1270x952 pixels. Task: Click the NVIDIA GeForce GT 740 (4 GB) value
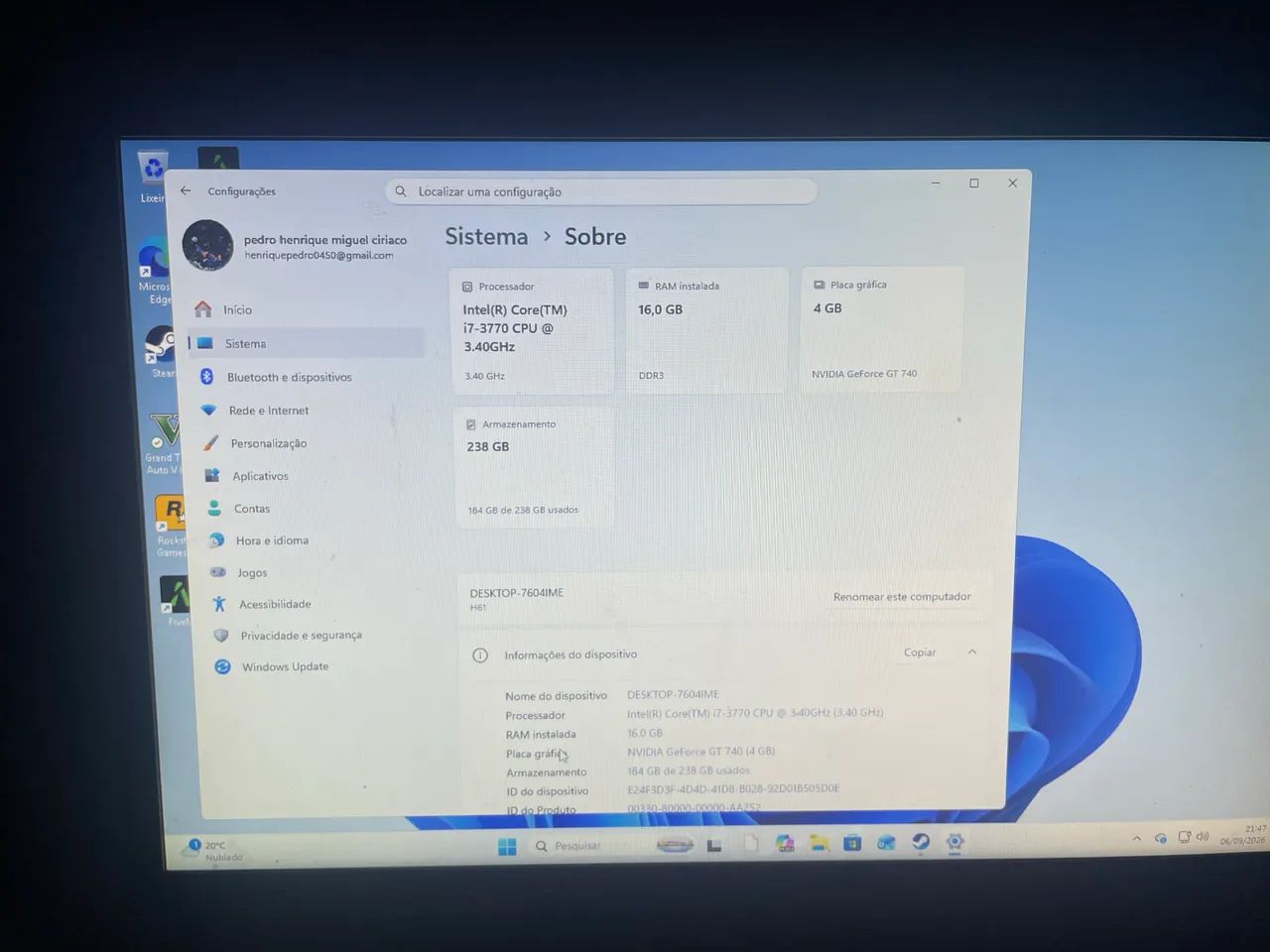[x=700, y=751]
